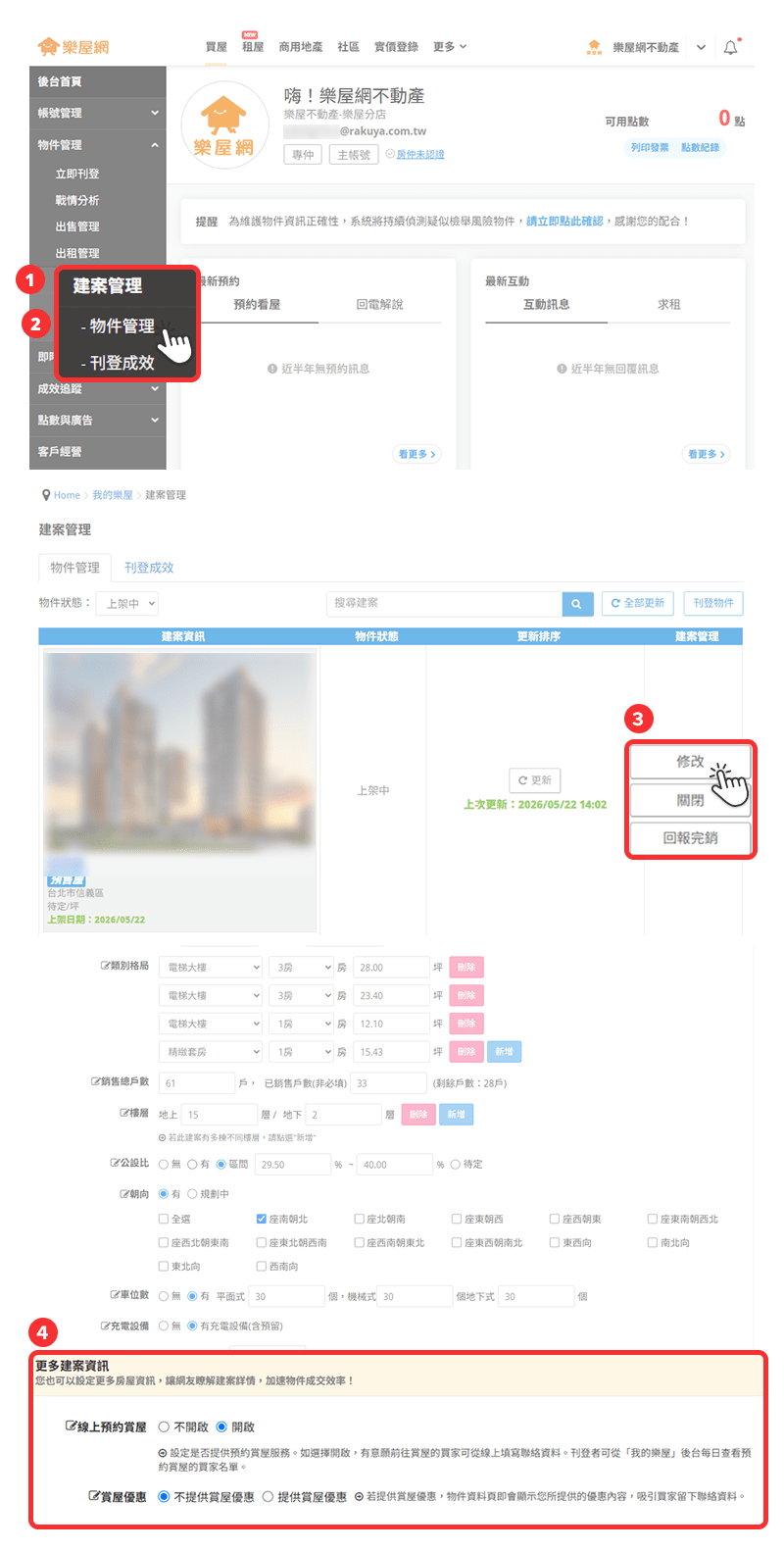Viewport: 784px width, 1551px height.
Task: Click the 請立即點此確認 link
Action: [564, 222]
